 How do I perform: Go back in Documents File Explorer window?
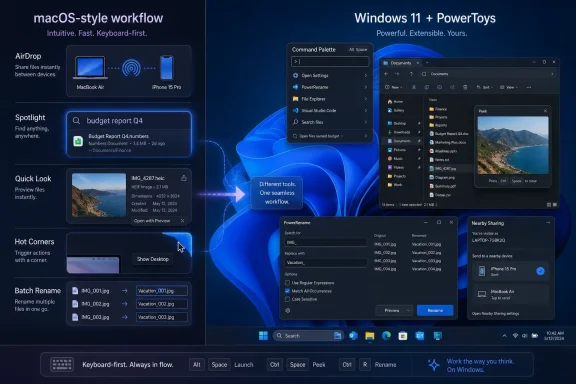tap(386, 74)
